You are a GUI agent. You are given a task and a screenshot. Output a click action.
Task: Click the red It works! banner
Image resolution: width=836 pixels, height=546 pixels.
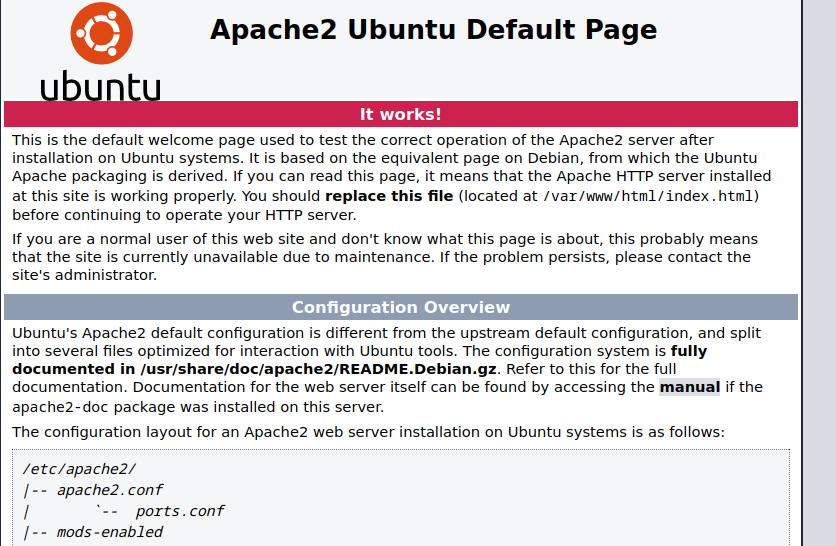[x=400, y=114]
